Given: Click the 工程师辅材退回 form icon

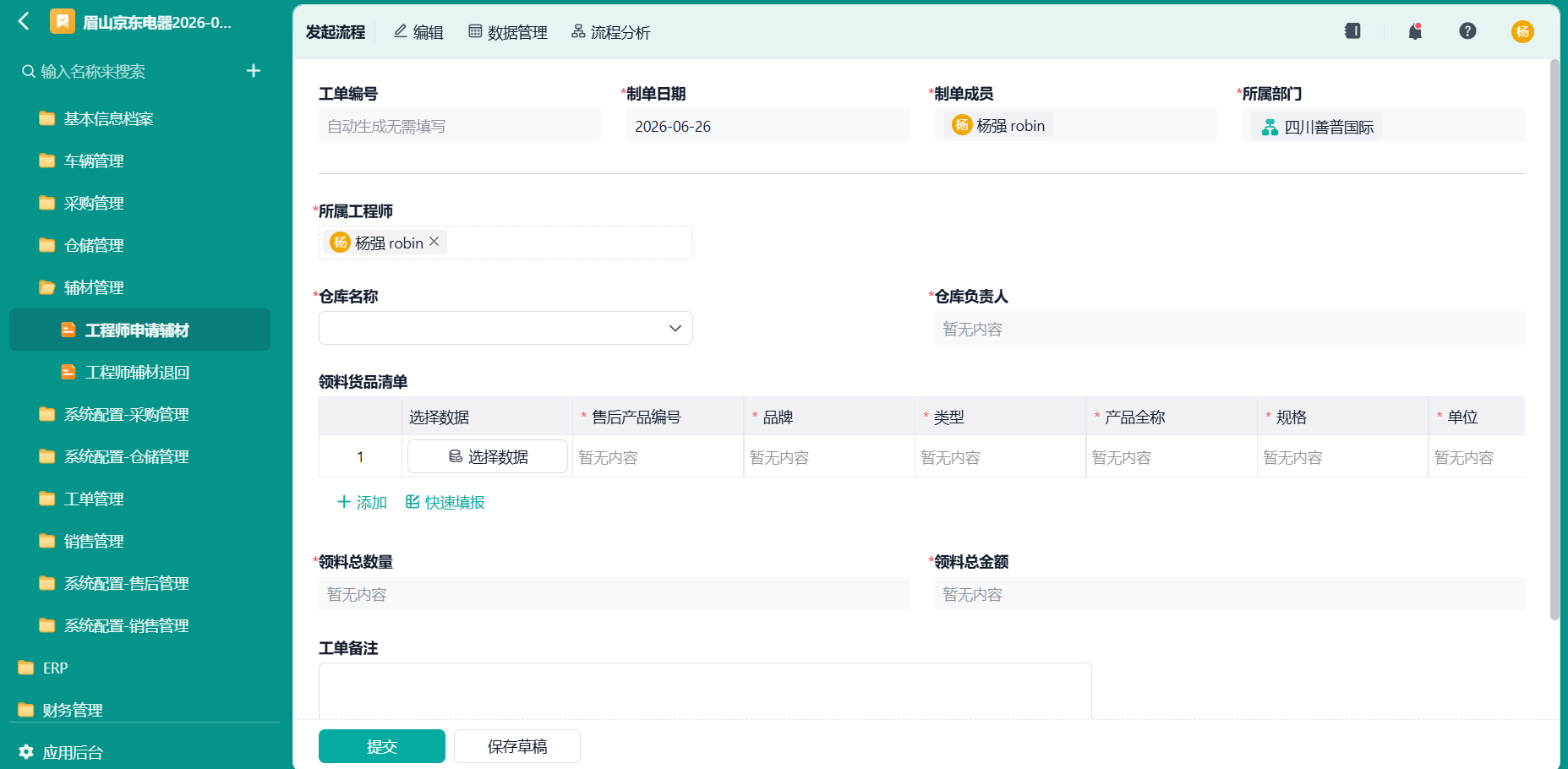Looking at the screenshot, I should point(68,372).
